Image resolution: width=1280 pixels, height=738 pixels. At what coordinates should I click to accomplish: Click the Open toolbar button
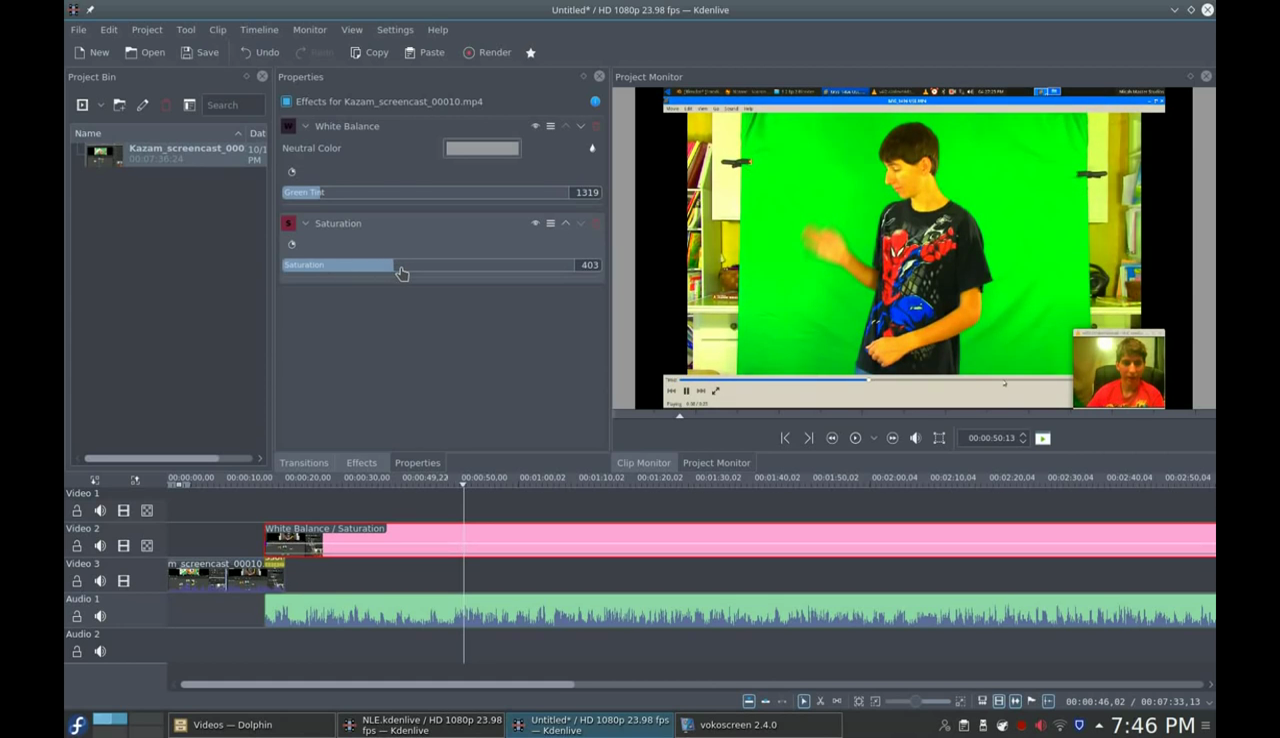145,52
